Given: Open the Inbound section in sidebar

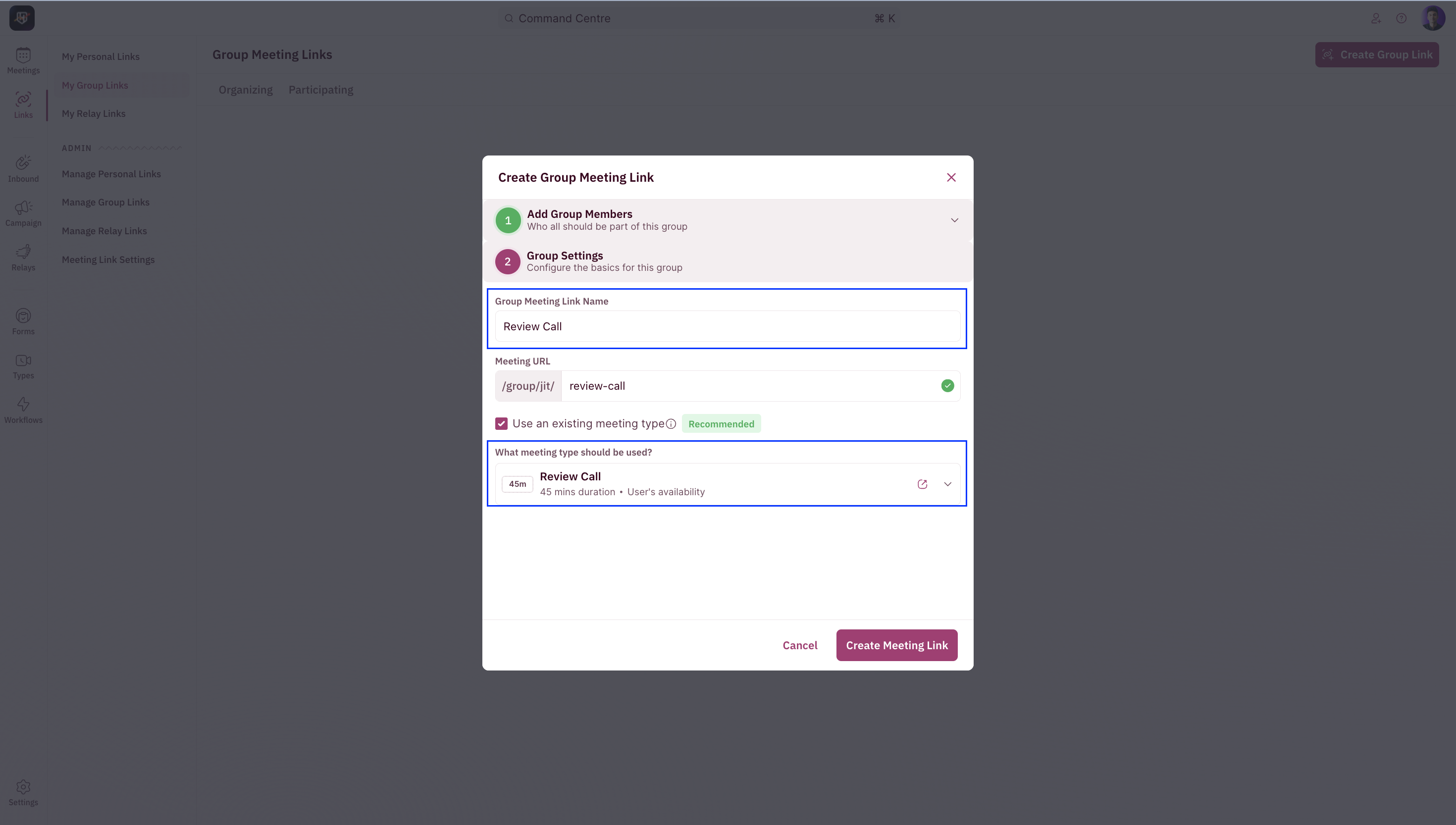Looking at the screenshot, I should pos(23,169).
